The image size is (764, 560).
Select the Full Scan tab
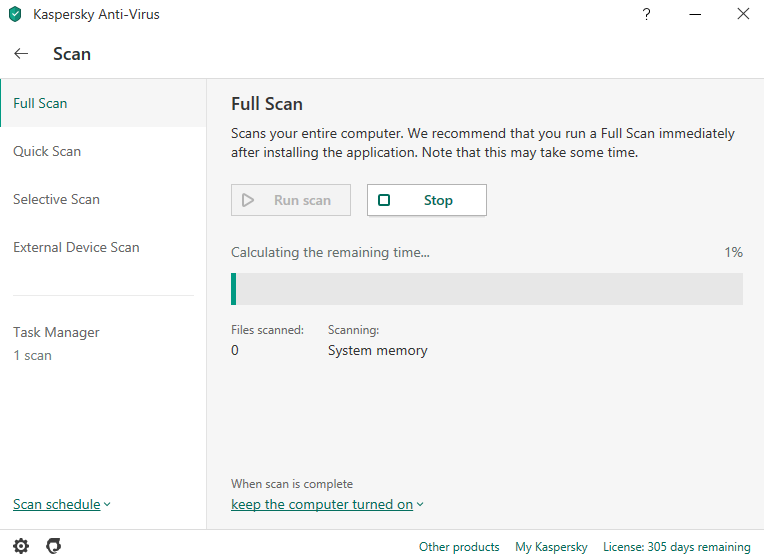click(x=40, y=103)
